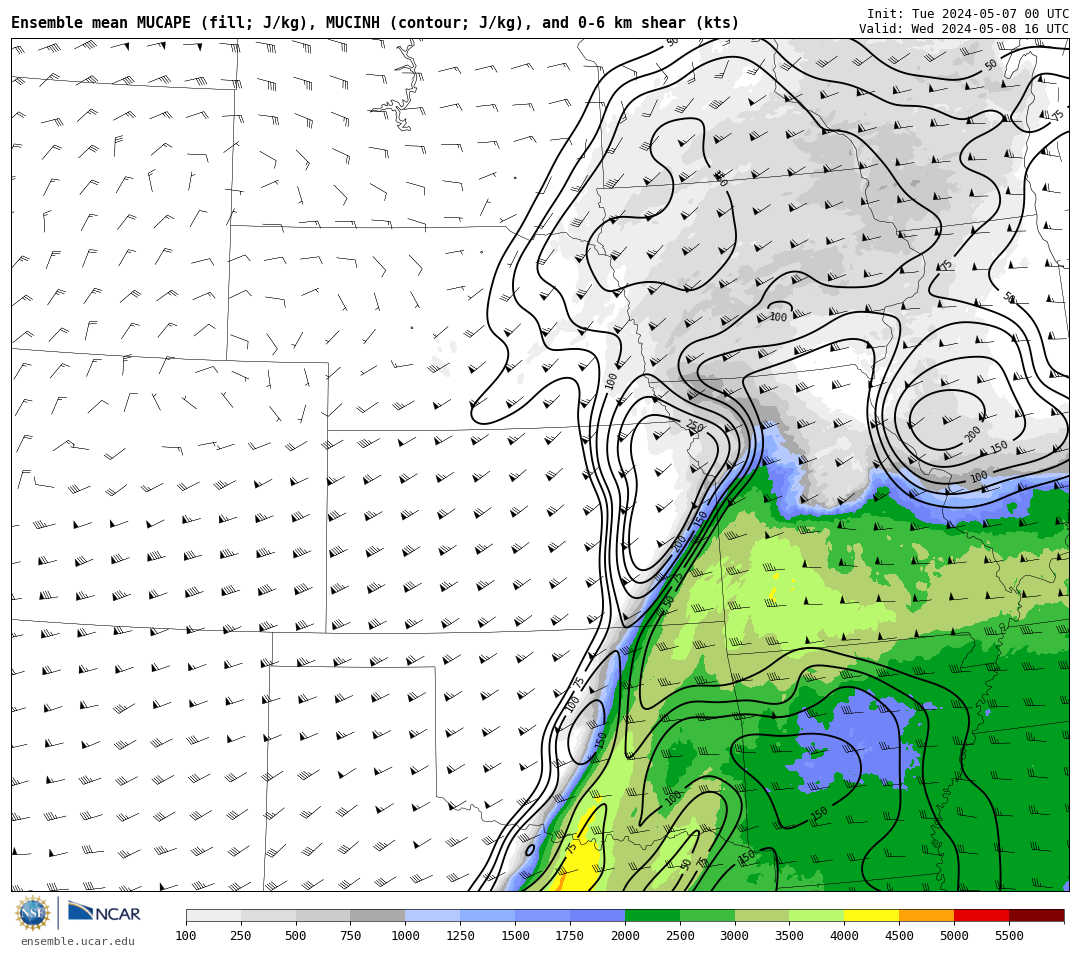Pick the dark green 2000–2500 legend swatch
The width and height of the screenshot is (1080, 954).
(652, 915)
